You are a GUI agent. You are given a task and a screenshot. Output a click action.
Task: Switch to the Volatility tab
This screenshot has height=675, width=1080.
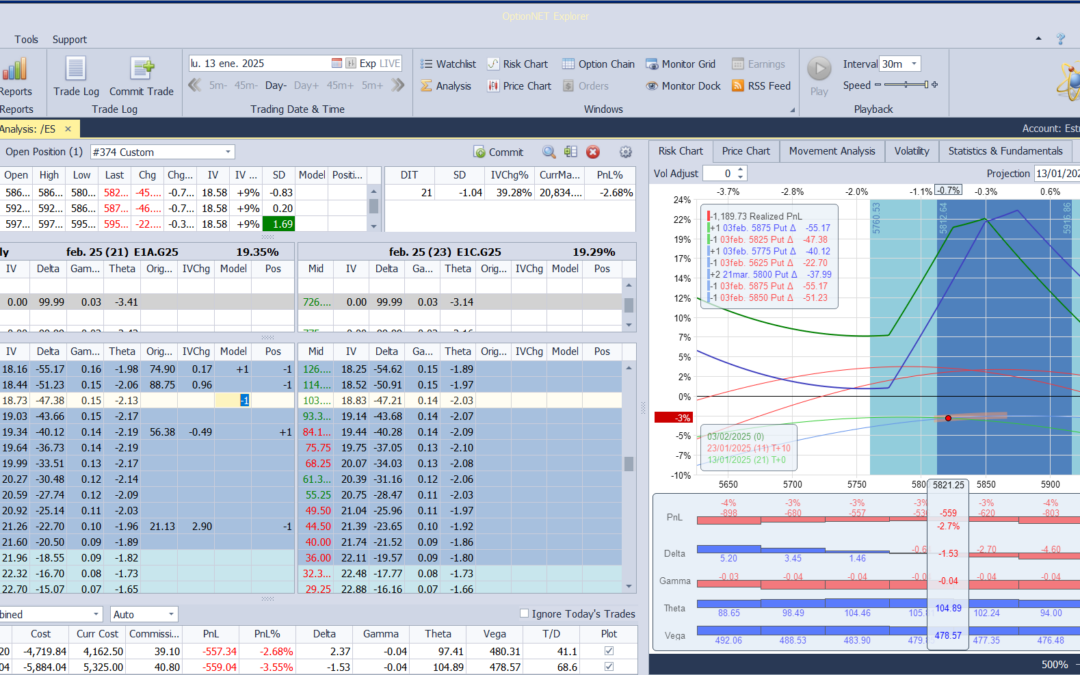(911, 152)
